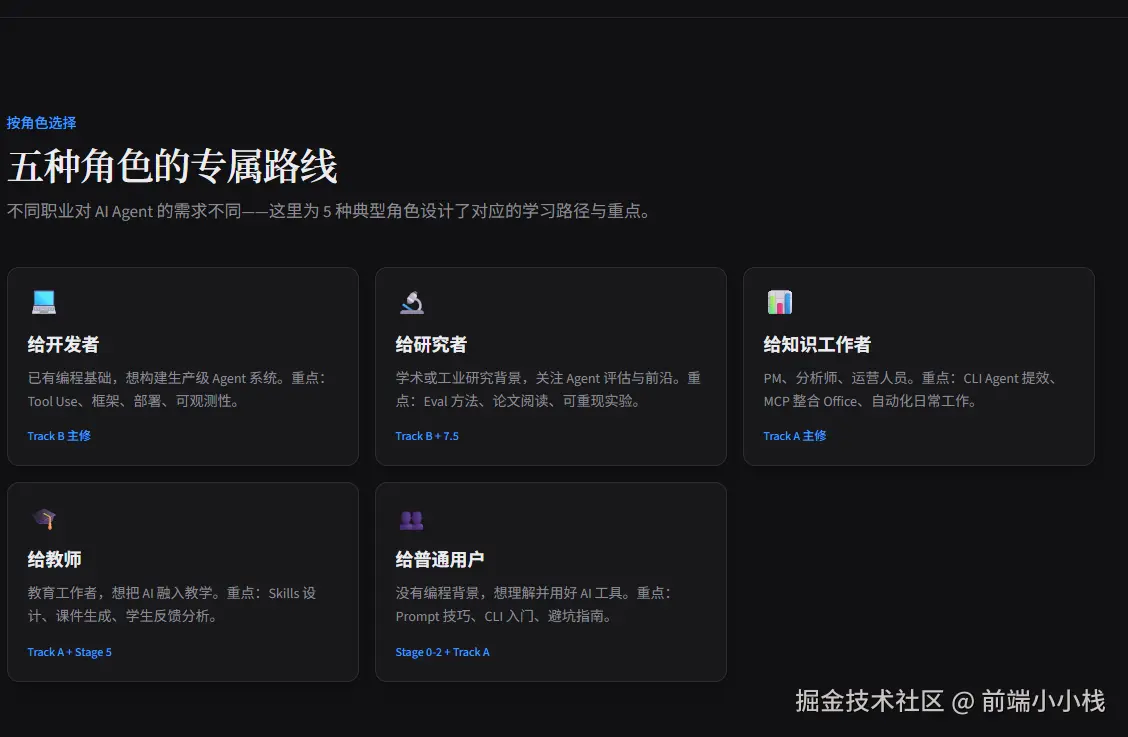
Task: Select the 给研究者 card heading
Action: click(x=431, y=345)
